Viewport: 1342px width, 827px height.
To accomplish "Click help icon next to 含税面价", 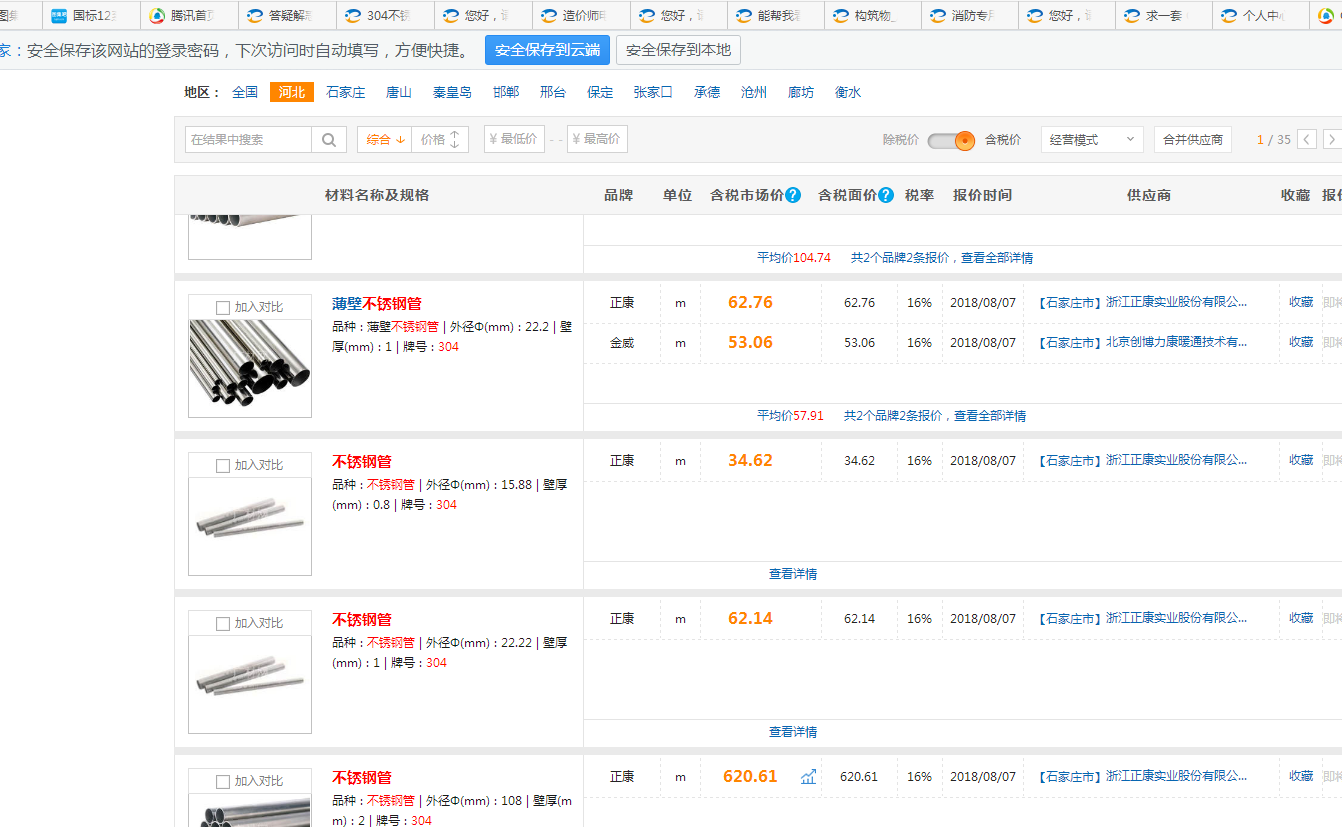I will (886, 195).
